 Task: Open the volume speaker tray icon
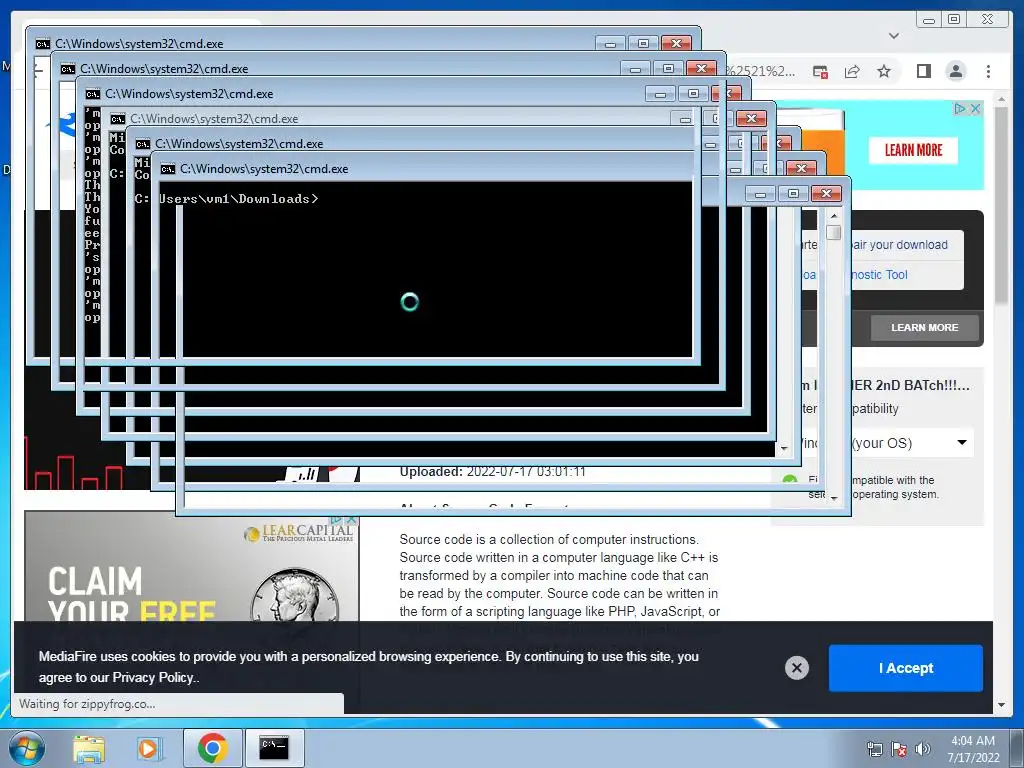pos(923,749)
